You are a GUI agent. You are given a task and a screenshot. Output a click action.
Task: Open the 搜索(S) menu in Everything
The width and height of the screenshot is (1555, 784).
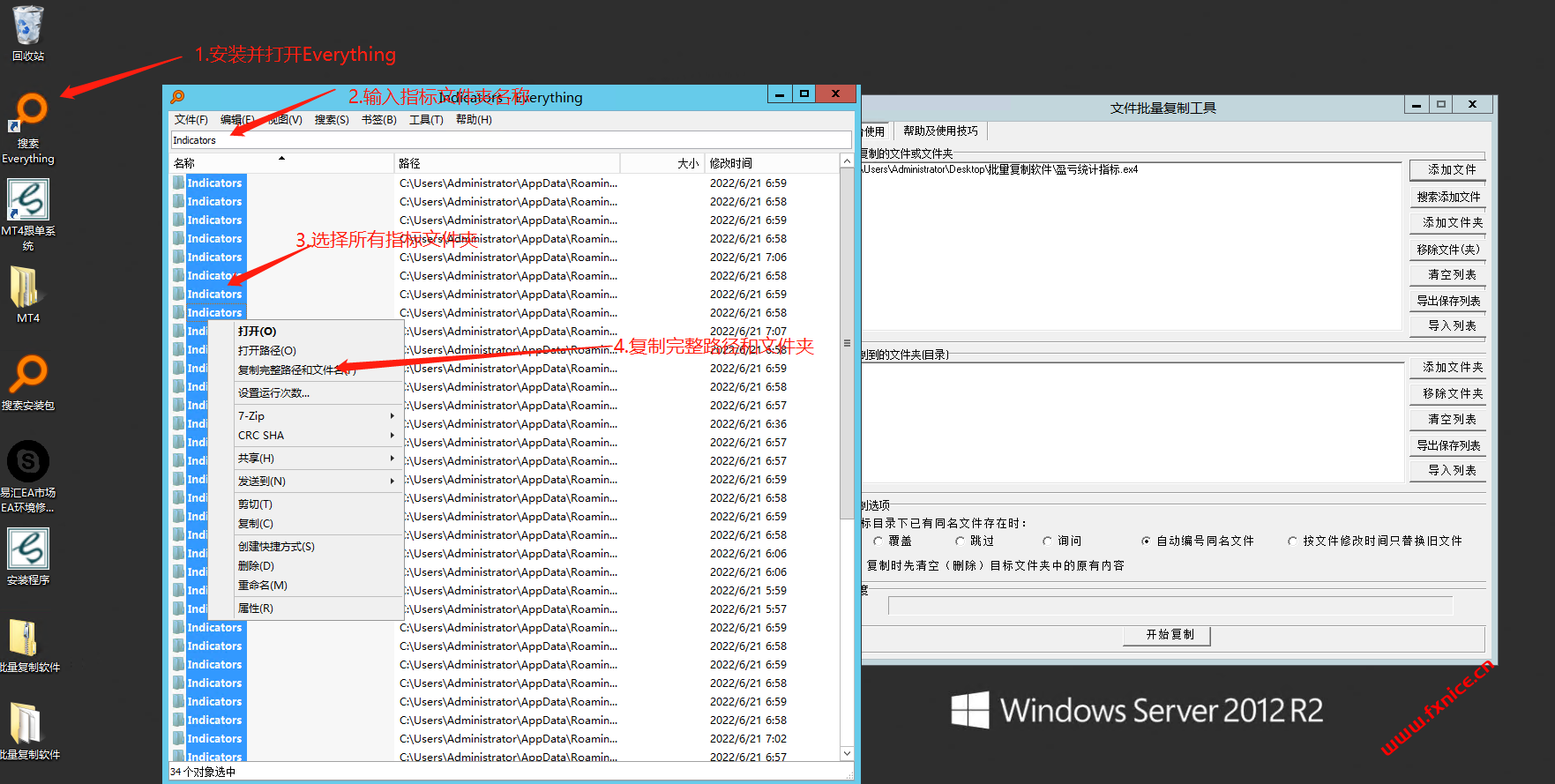coord(332,120)
